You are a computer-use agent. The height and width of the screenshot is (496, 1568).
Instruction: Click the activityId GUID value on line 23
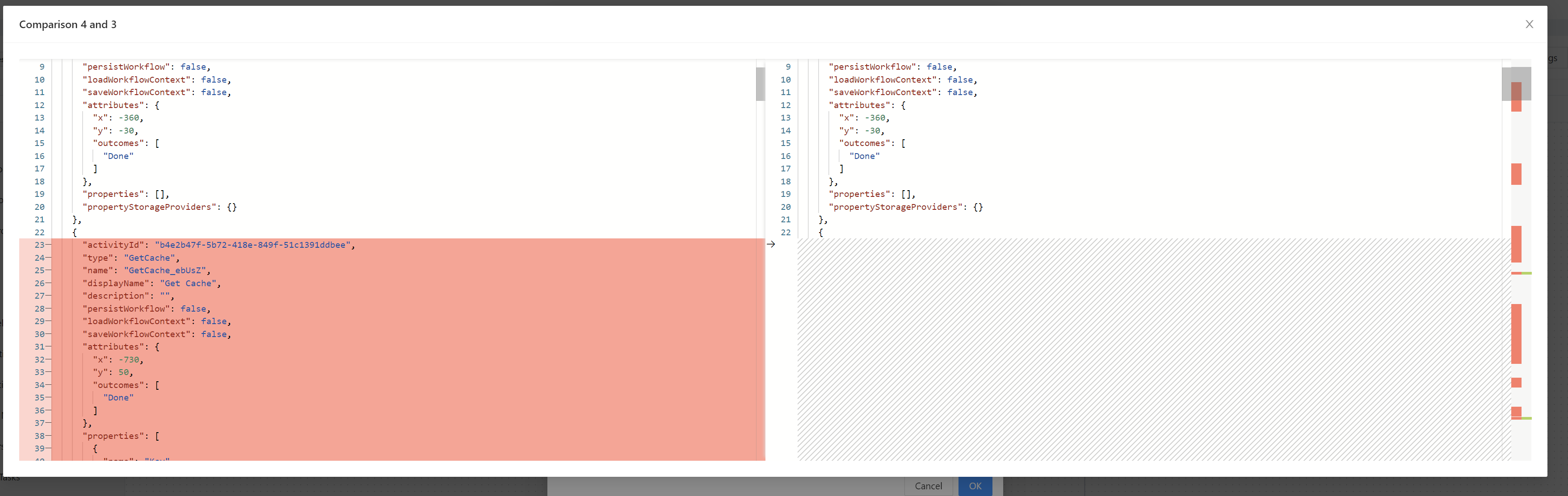(x=252, y=245)
